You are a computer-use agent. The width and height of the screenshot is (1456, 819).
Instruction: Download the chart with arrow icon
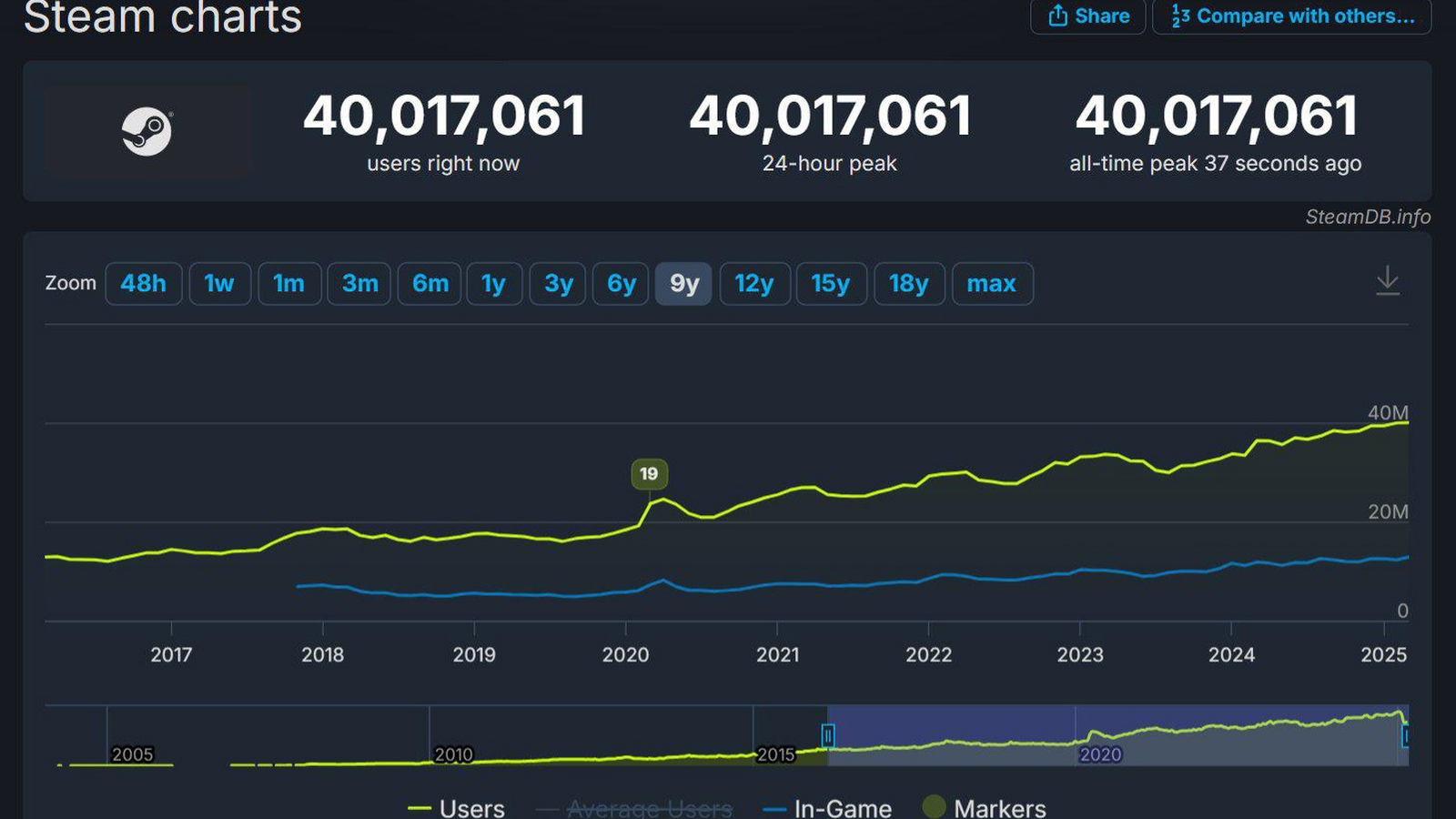tap(1387, 281)
